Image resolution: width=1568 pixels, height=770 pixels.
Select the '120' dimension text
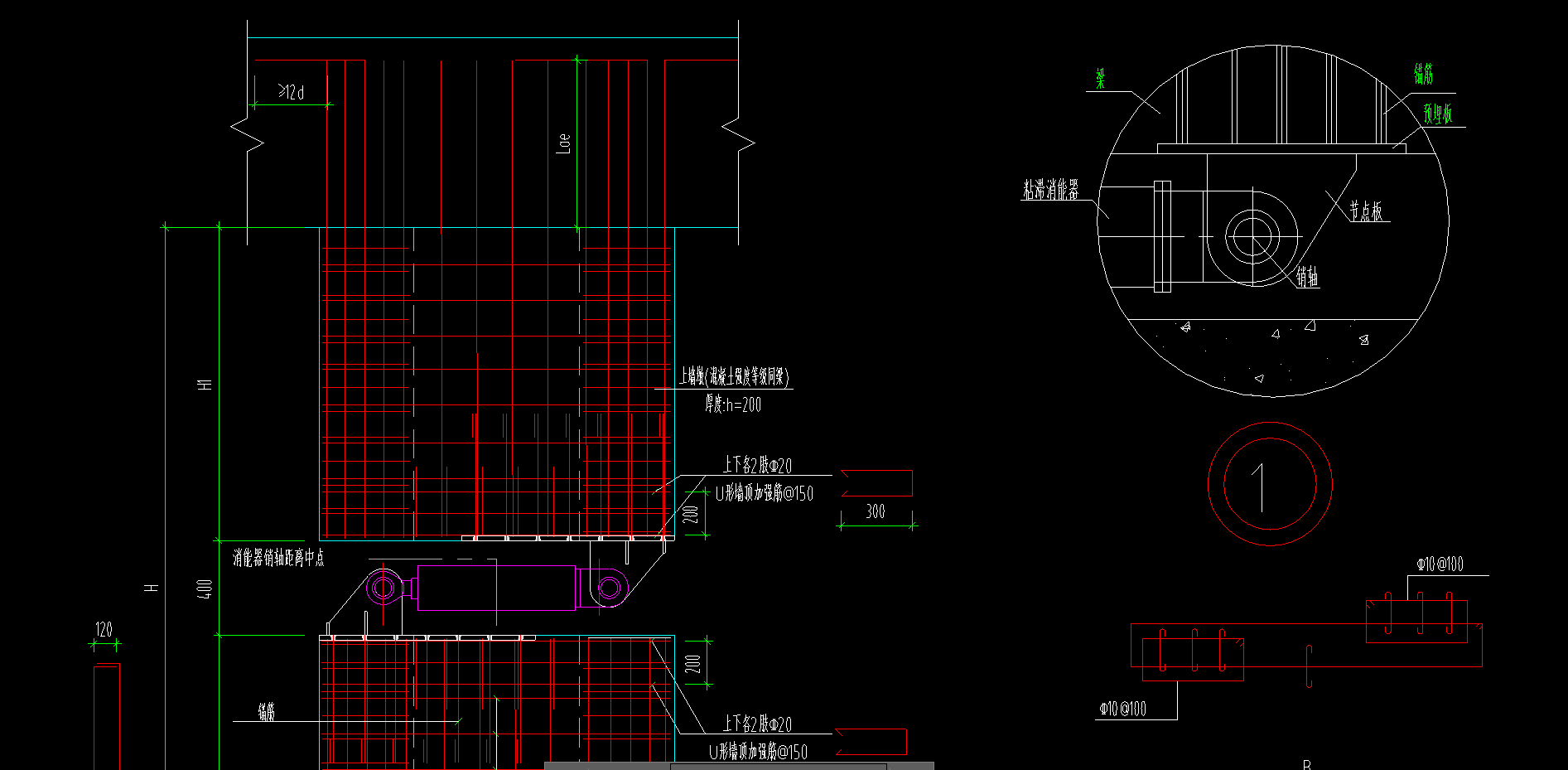104,629
